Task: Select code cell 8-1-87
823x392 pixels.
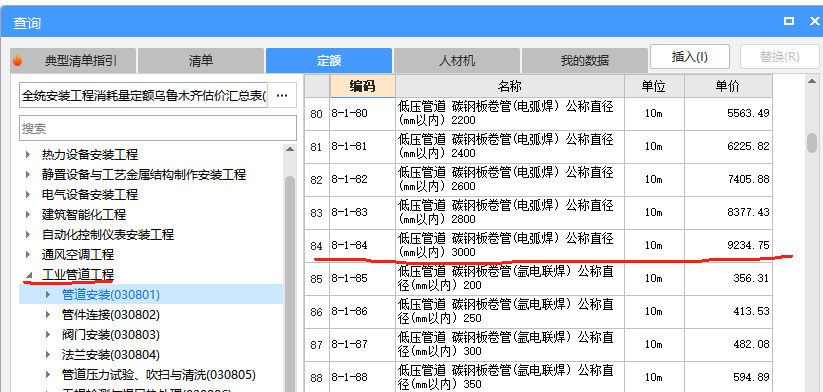Action: [362, 345]
